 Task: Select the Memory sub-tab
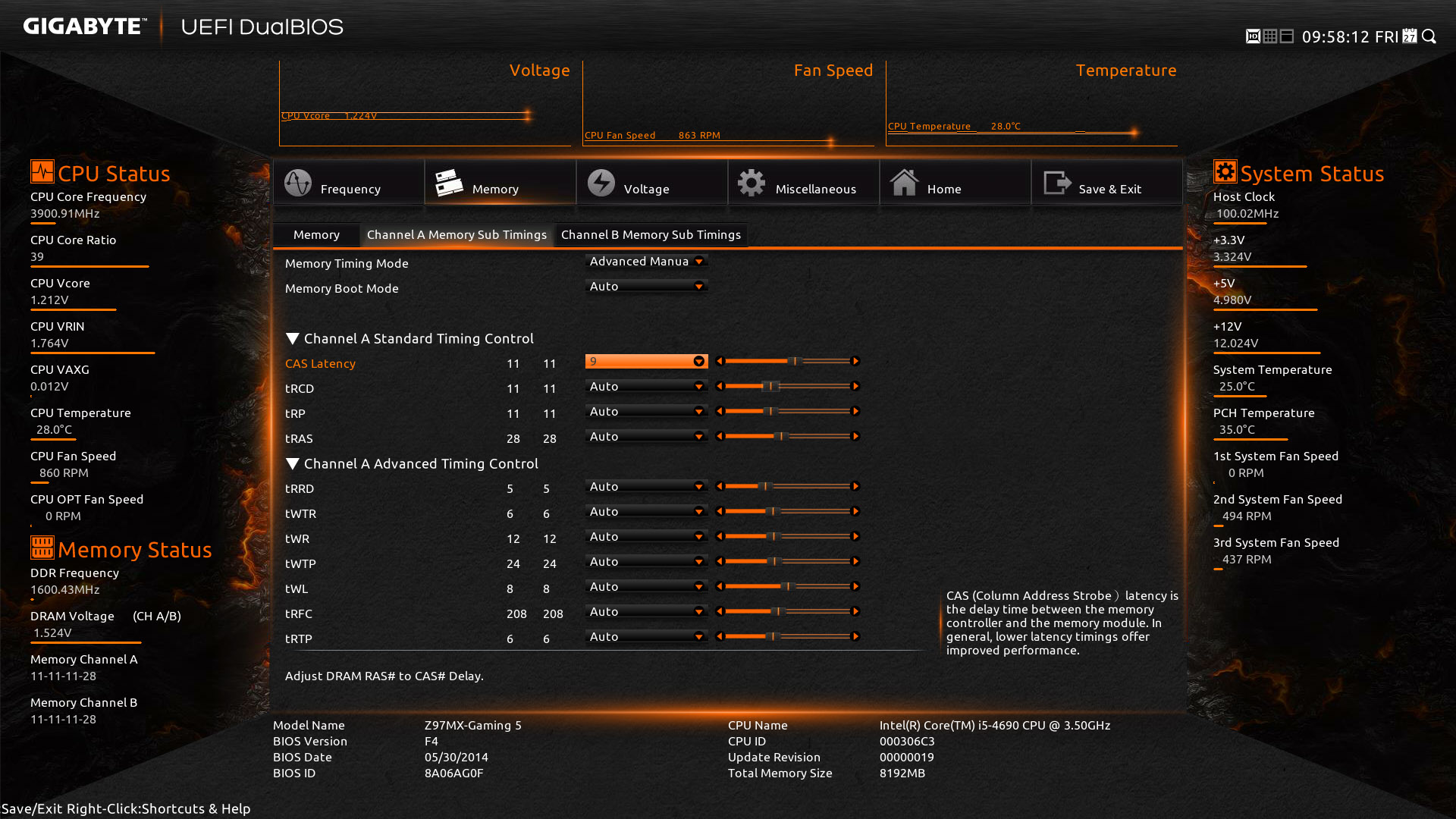[316, 235]
